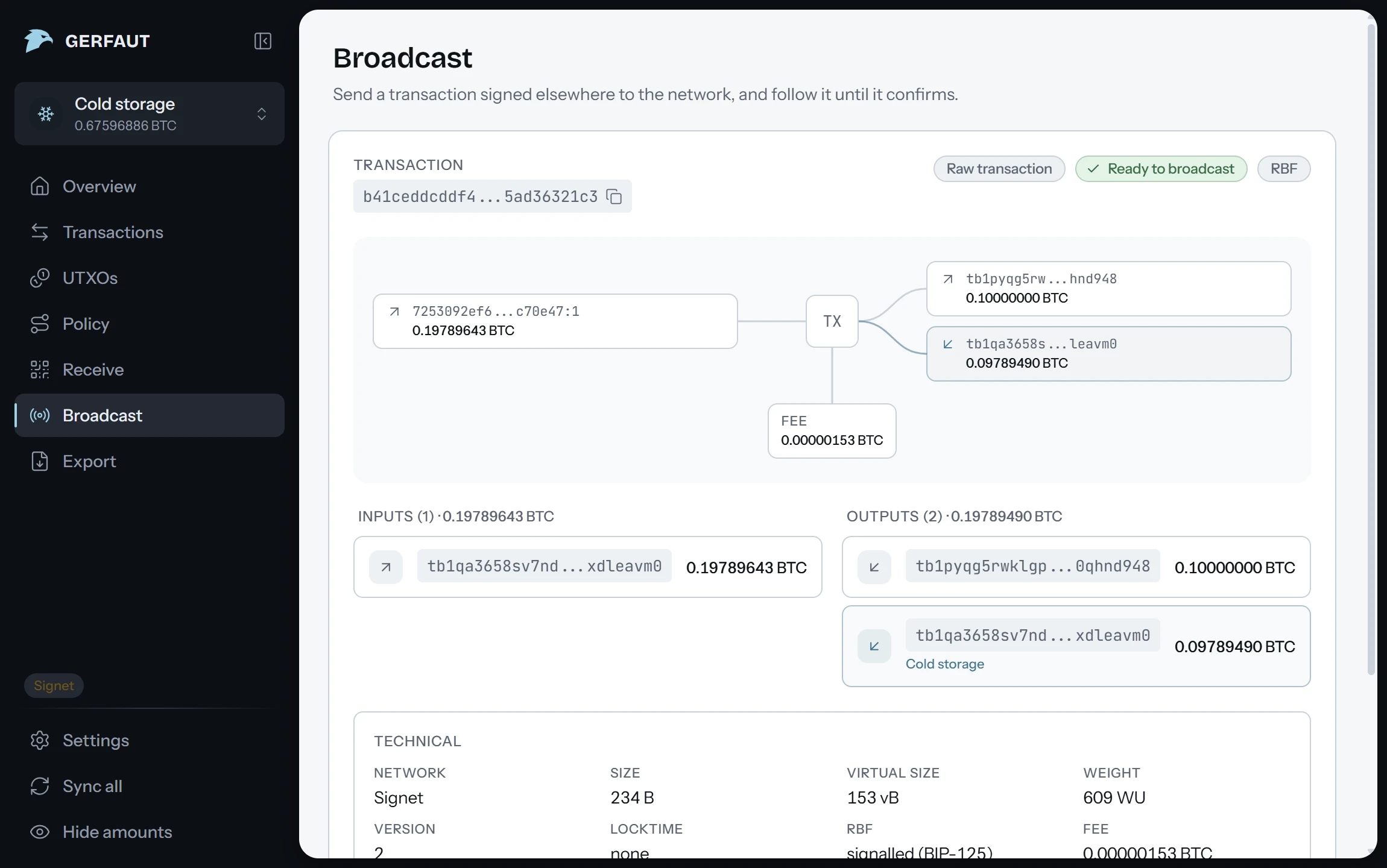The image size is (1387, 868).
Task: Click the Signet network badge
Action: tap(54, 685)
